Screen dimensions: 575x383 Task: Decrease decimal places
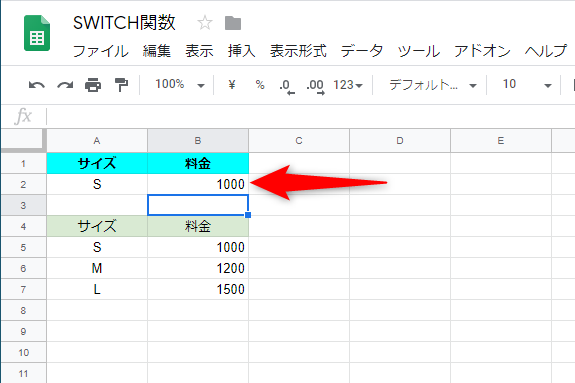pyautogui.click(x=286, y=86)
